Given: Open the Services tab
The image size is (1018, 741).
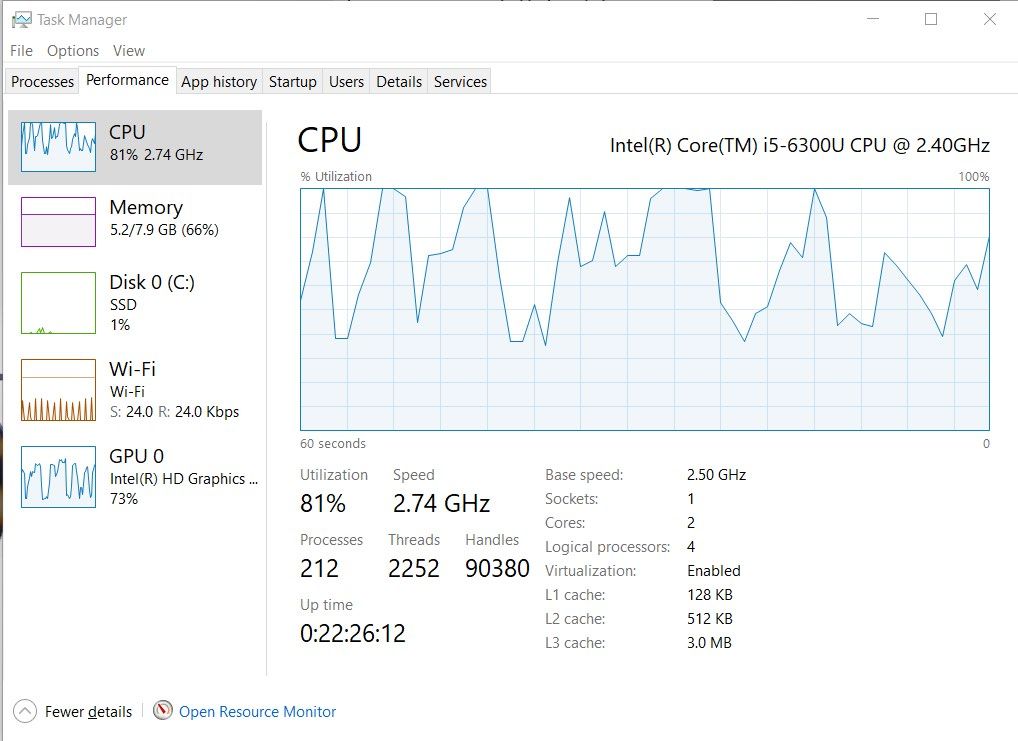Looking at the screenshot, I should pyautogui.click(x=459, y=82).
